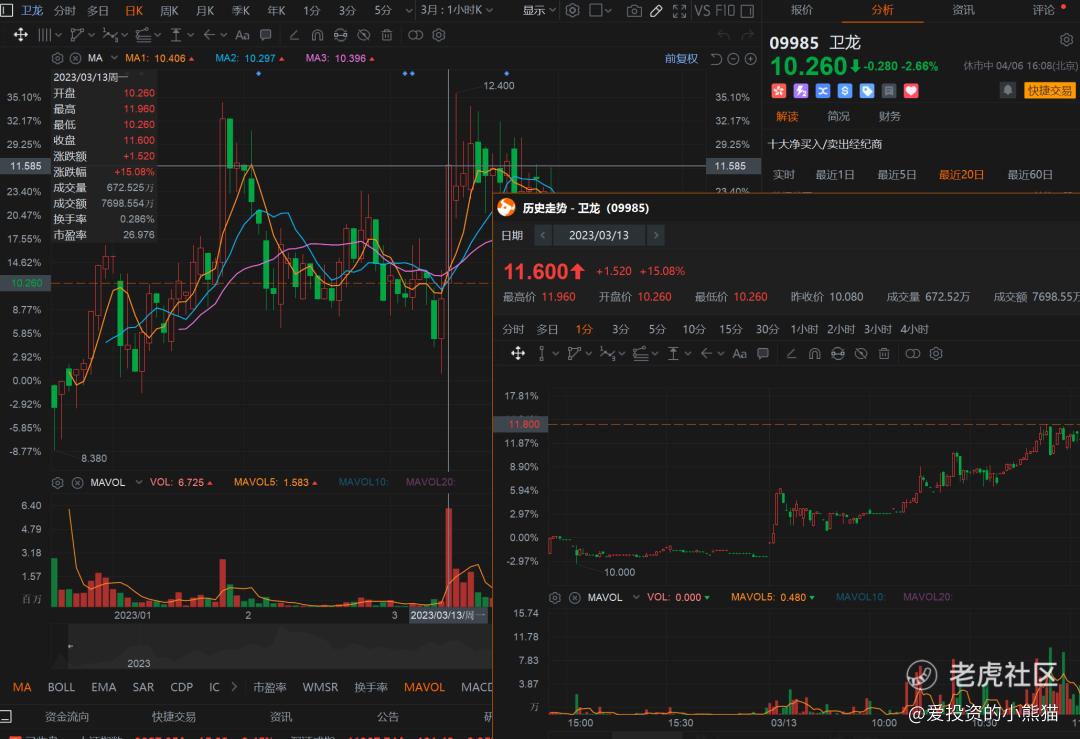Enter fullscreen chart mode
The width and height of the screenshot is (1080, 739).
pos(679,10)
